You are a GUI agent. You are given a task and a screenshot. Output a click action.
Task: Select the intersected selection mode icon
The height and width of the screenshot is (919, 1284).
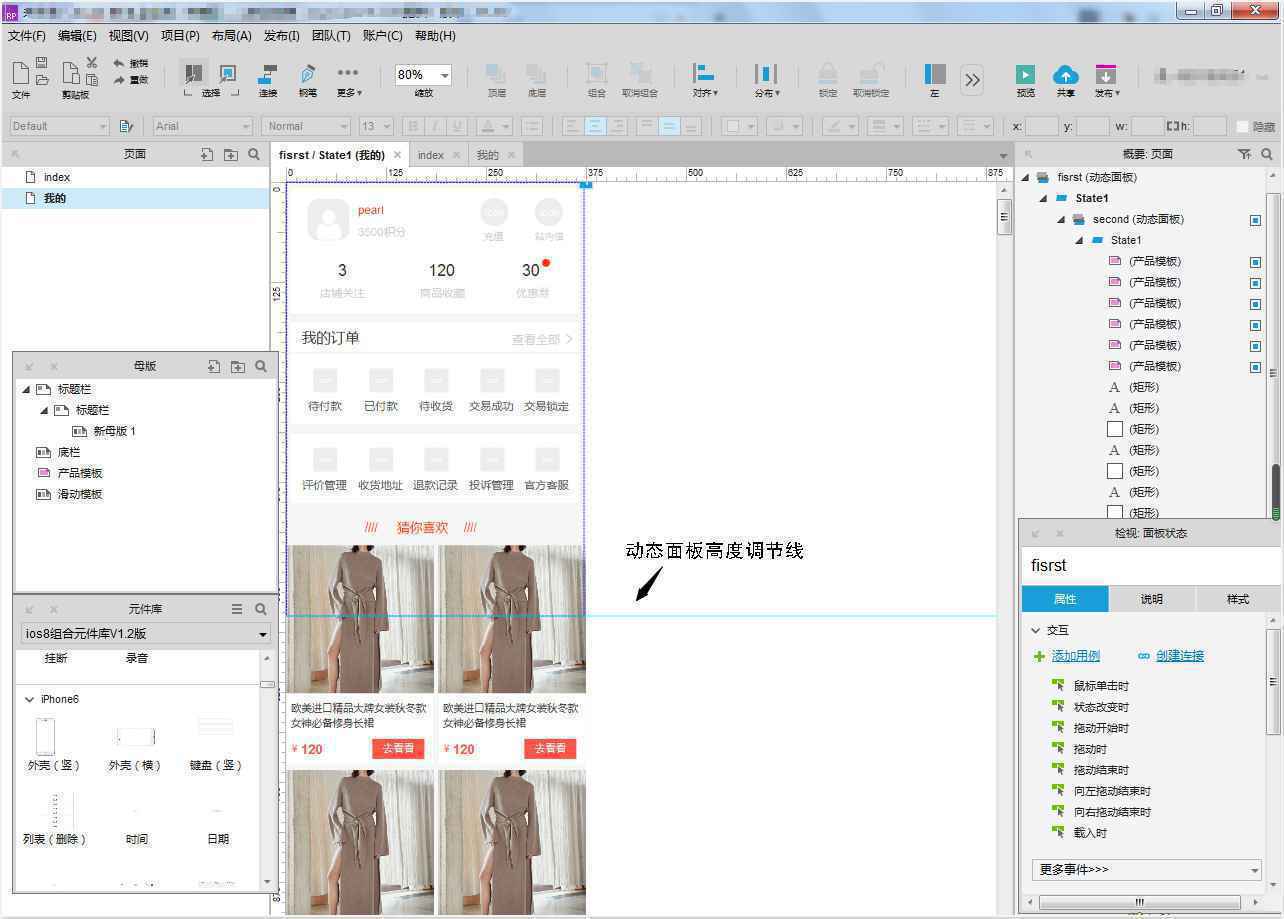[194, 74]
